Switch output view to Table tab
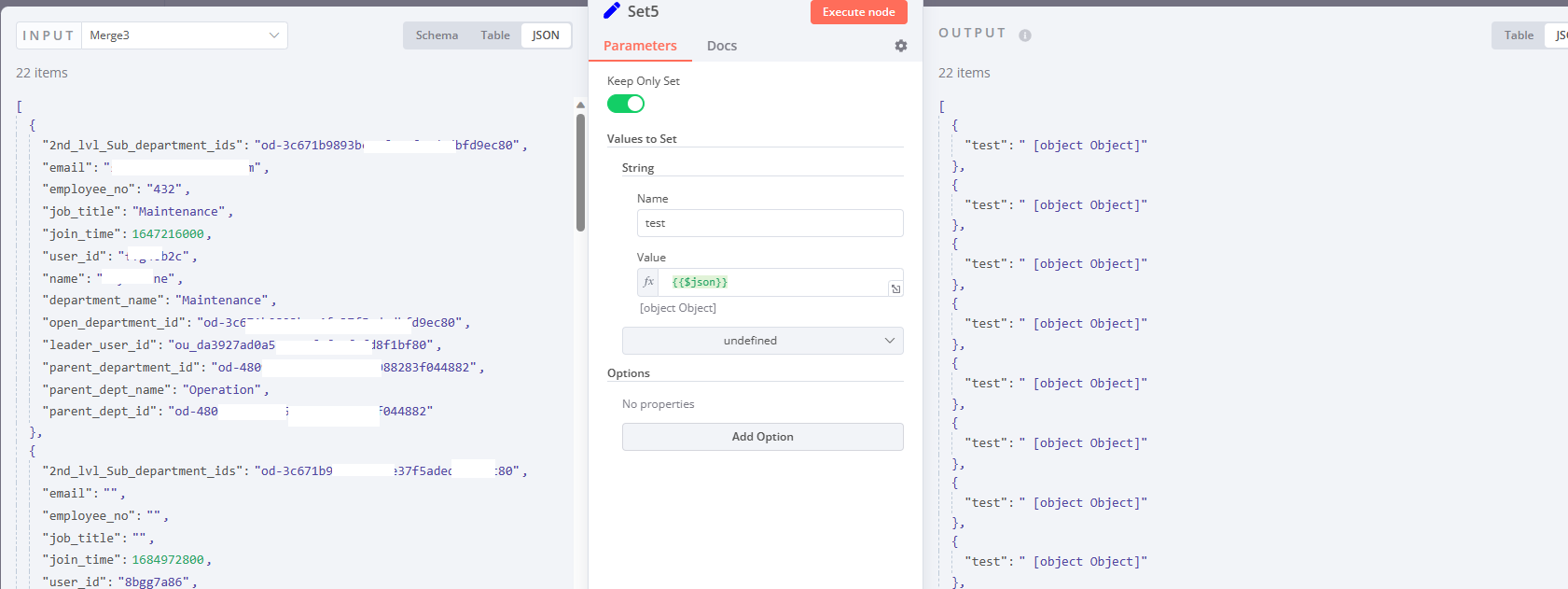 [1519, 35]
